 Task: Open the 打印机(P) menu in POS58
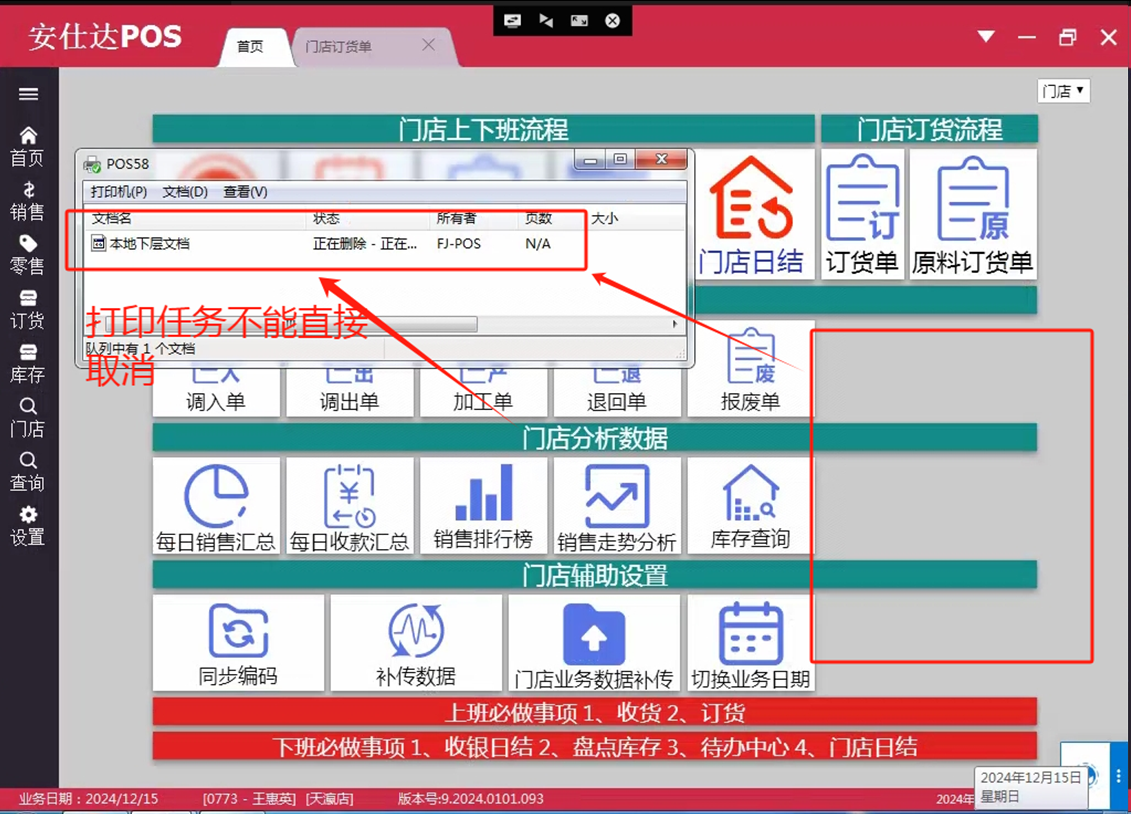pos(119,192)
